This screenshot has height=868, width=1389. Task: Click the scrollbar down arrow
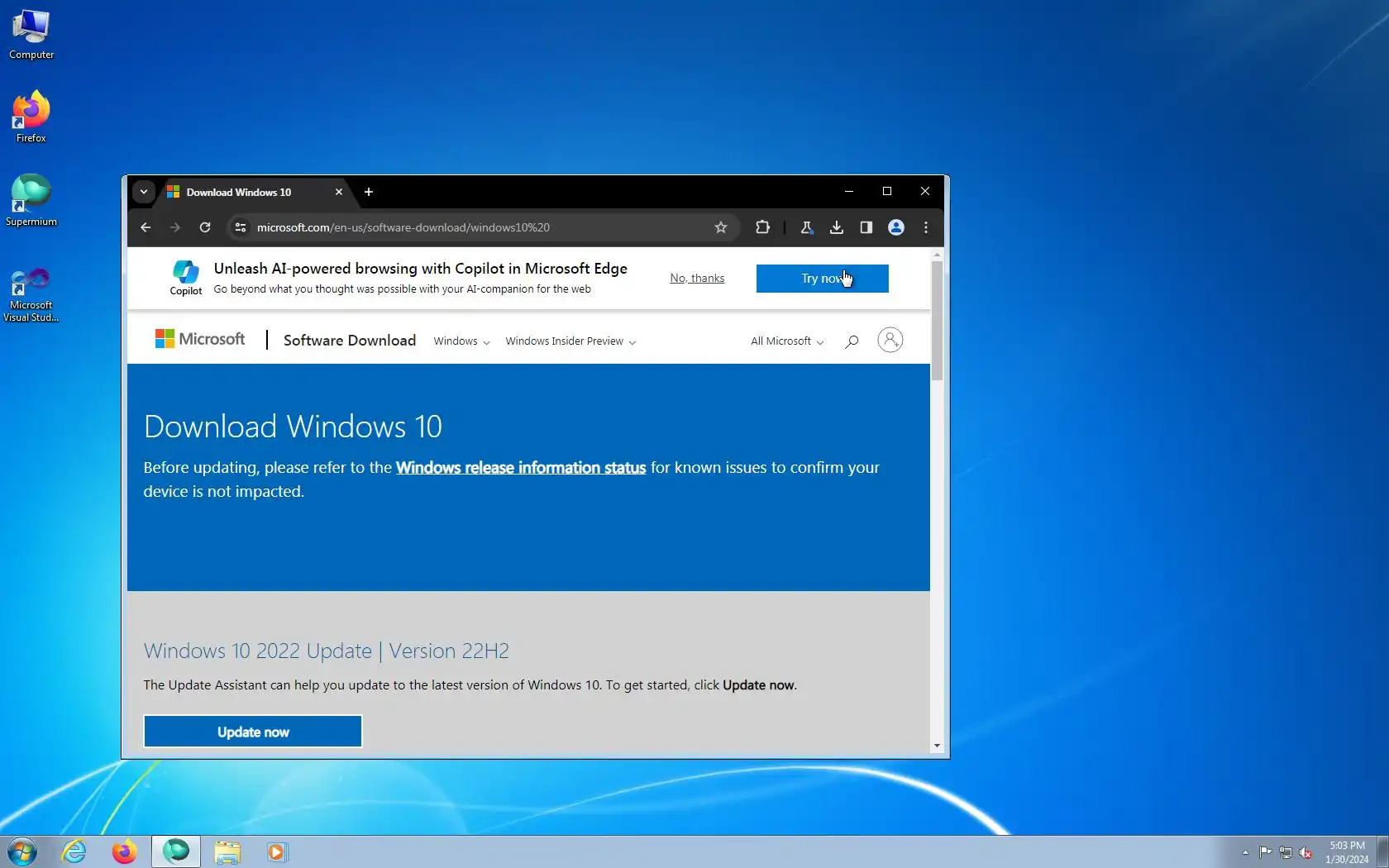(937, 746)
